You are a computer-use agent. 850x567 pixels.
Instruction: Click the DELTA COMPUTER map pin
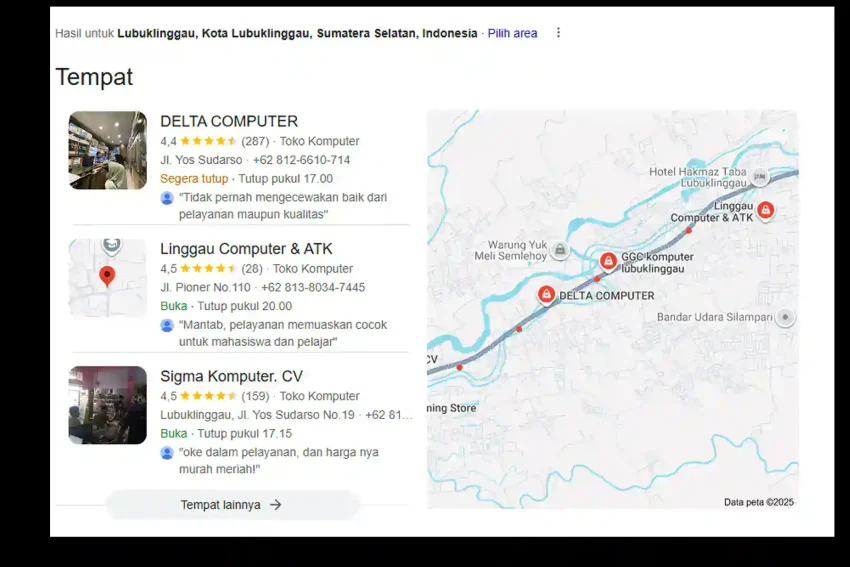pos(546,295)
